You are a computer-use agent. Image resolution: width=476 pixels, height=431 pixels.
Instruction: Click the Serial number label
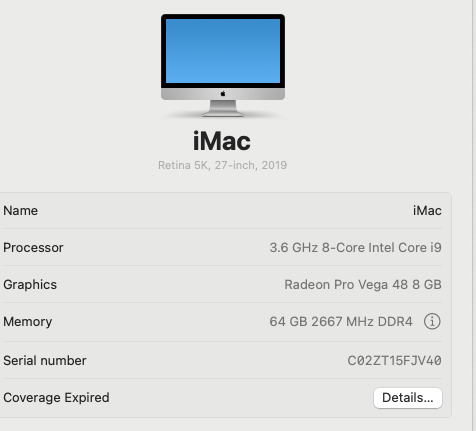[45, 361]
